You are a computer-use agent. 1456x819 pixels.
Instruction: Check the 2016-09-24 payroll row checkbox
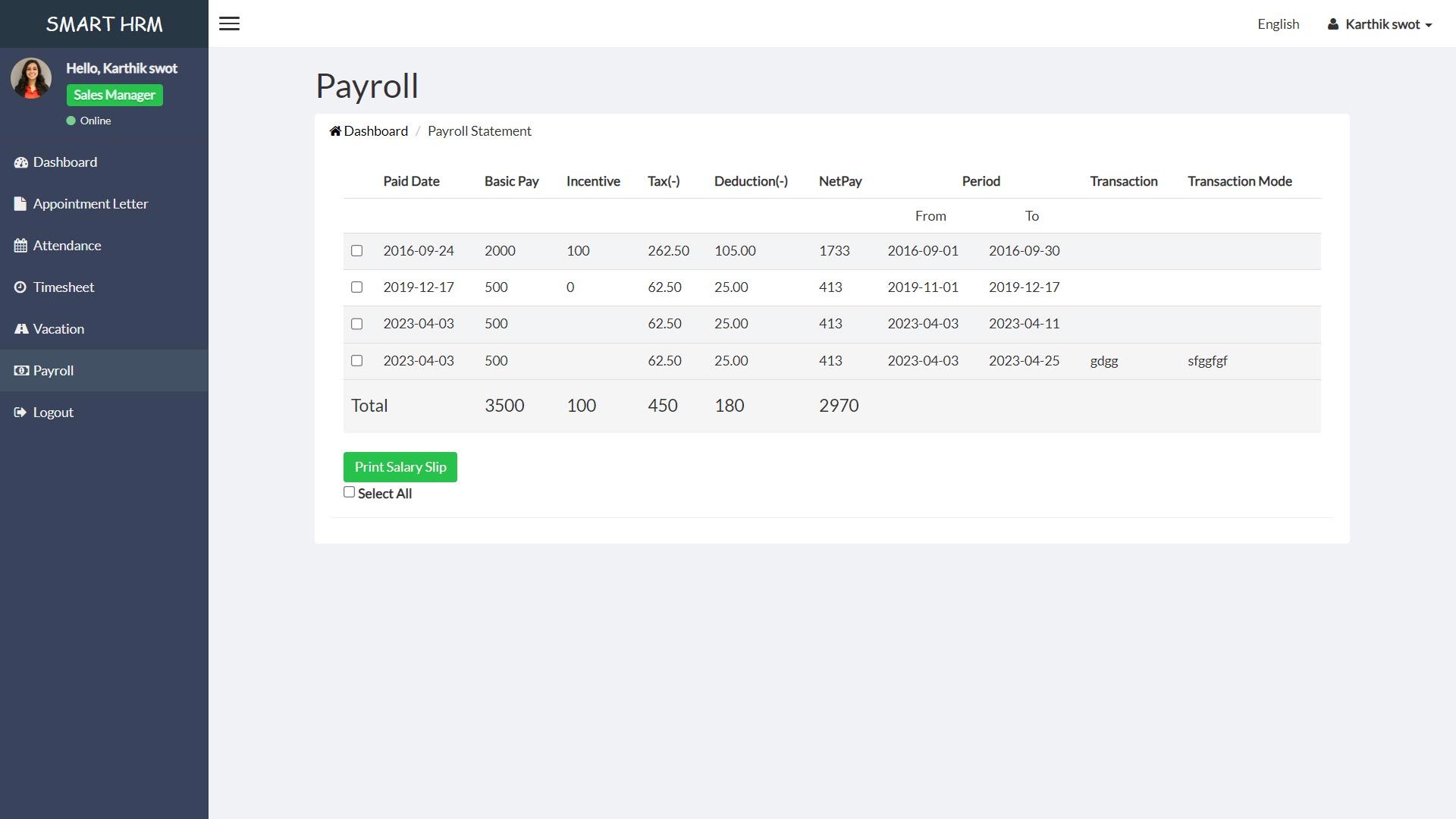[x=356, y=251]
